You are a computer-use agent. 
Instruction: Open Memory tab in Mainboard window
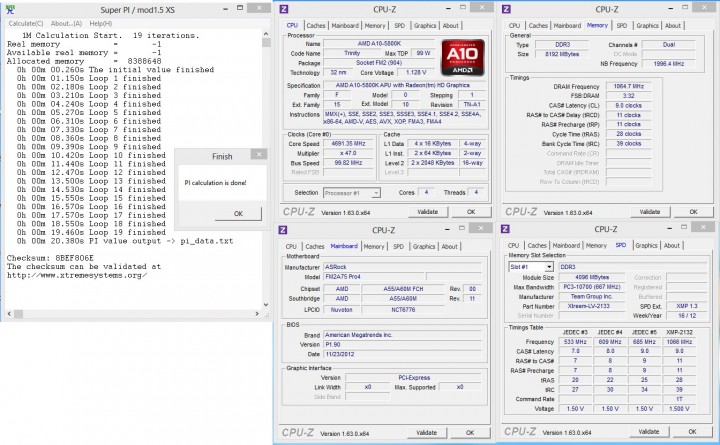coord(374,247)
